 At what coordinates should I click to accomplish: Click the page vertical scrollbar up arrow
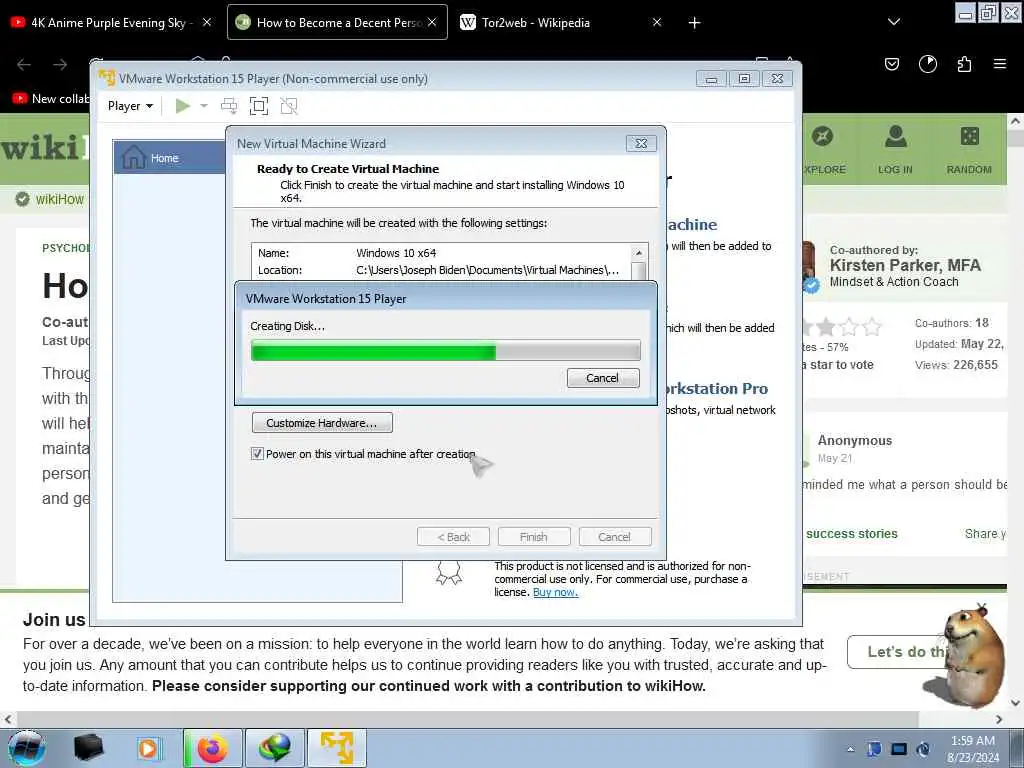pos(1015,121)
